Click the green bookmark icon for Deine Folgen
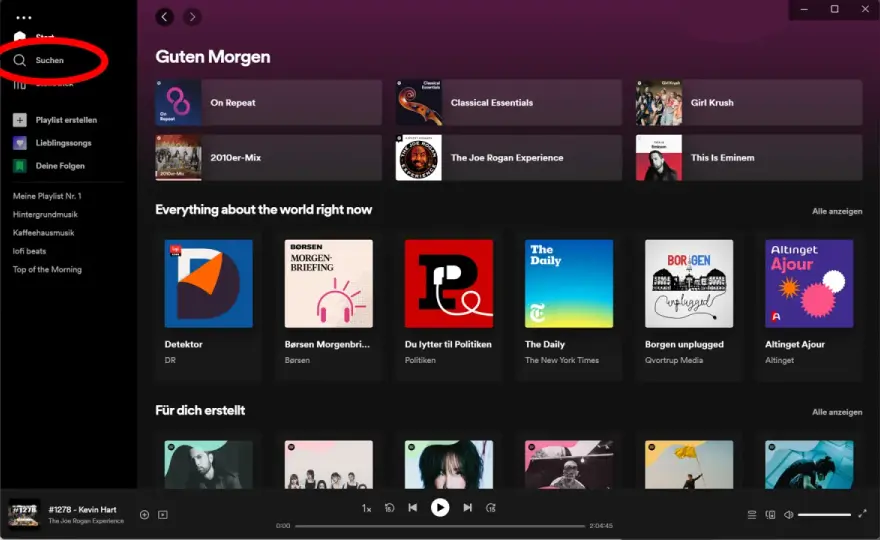The image size is (880, 540). (20, 166)
